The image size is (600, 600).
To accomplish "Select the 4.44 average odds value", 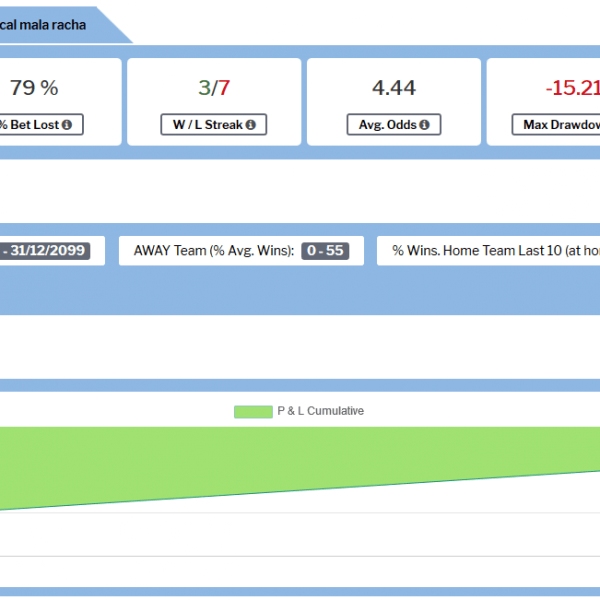I will pyautogui.click(x=394, y=88).
